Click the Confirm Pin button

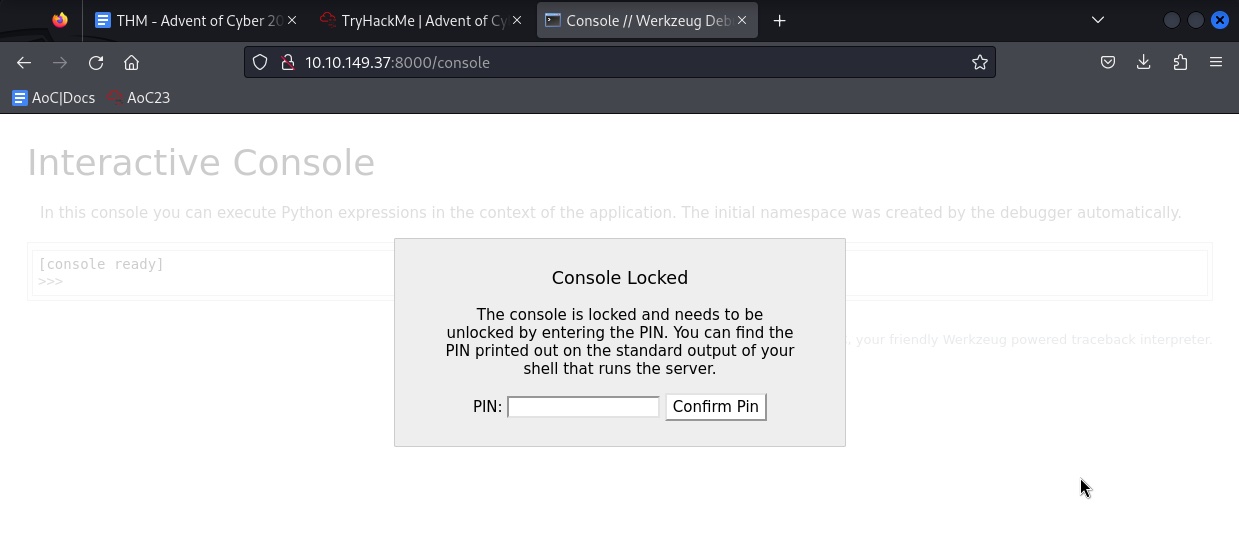tap(716, 406)
